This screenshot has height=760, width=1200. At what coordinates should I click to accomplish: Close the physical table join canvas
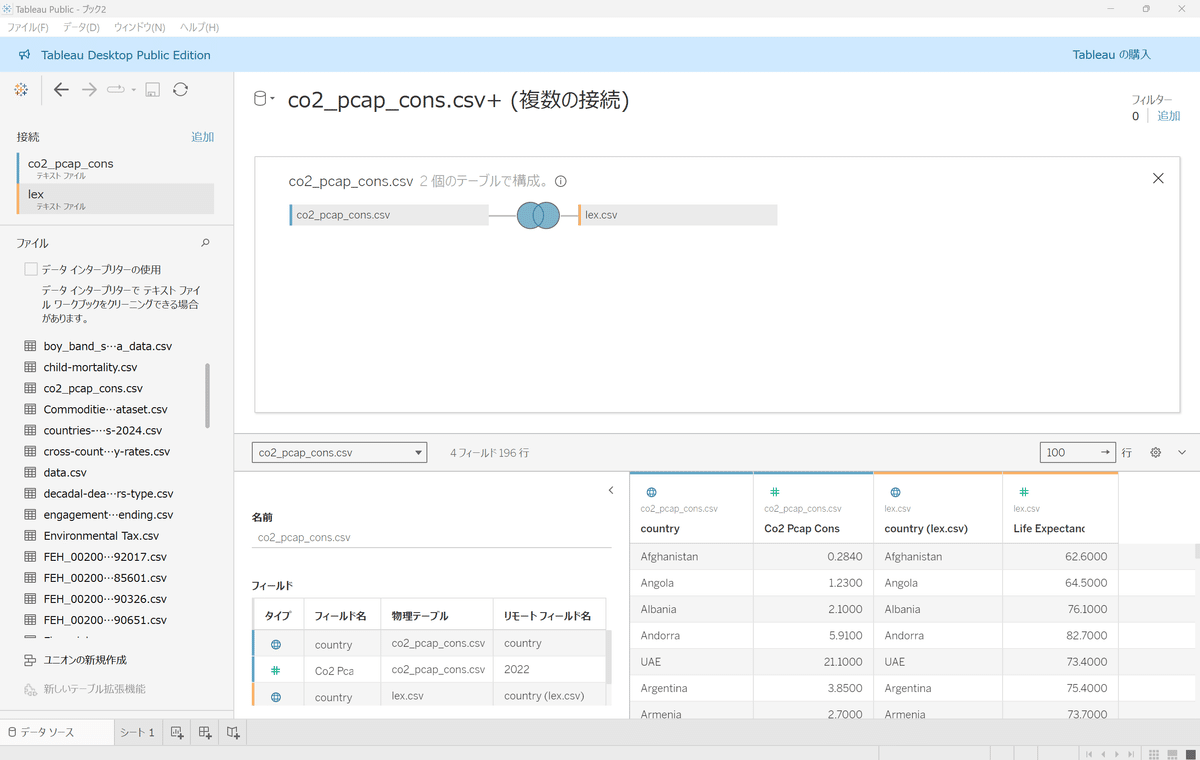click(x=1158, y=178)
